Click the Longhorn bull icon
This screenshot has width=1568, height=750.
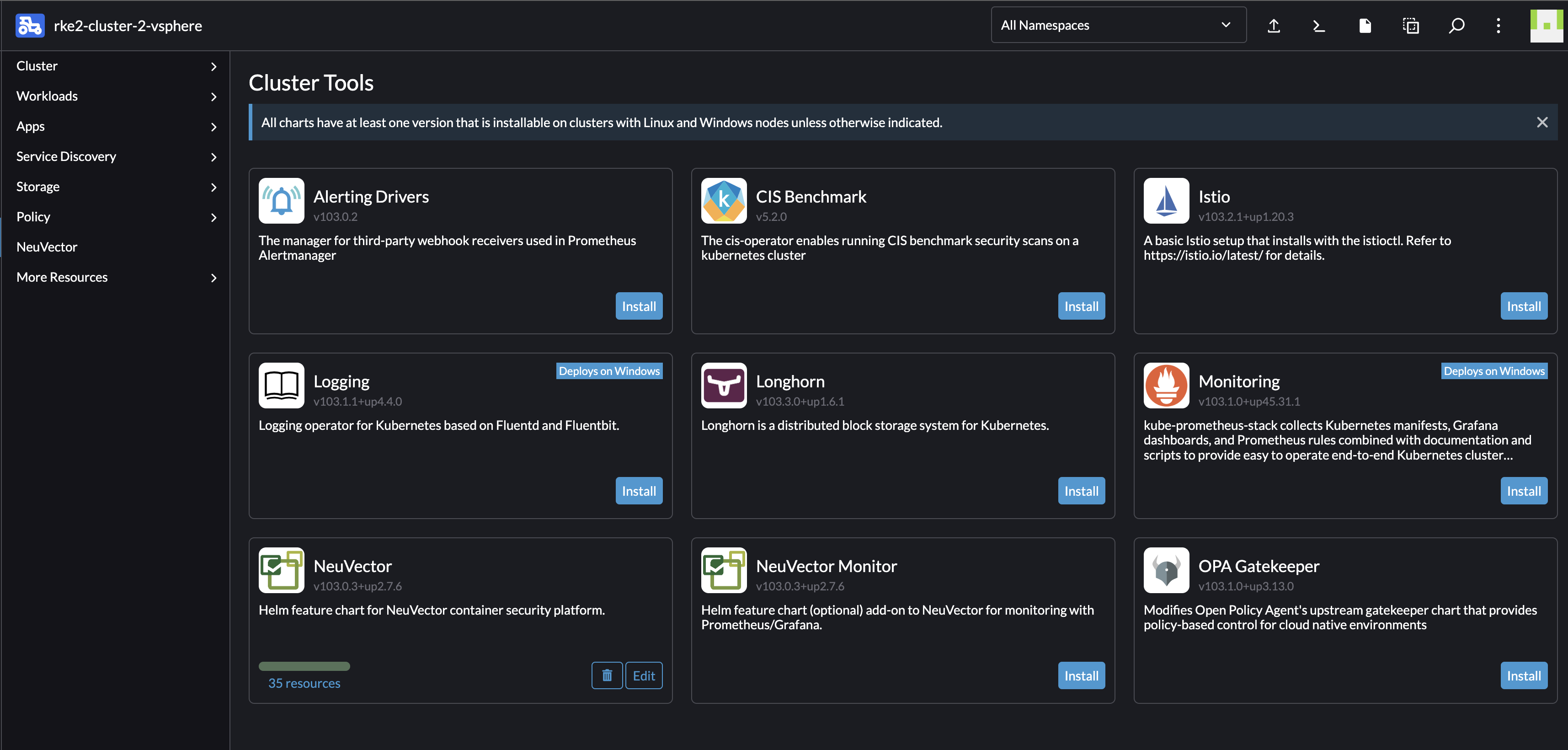click(724, 386)
